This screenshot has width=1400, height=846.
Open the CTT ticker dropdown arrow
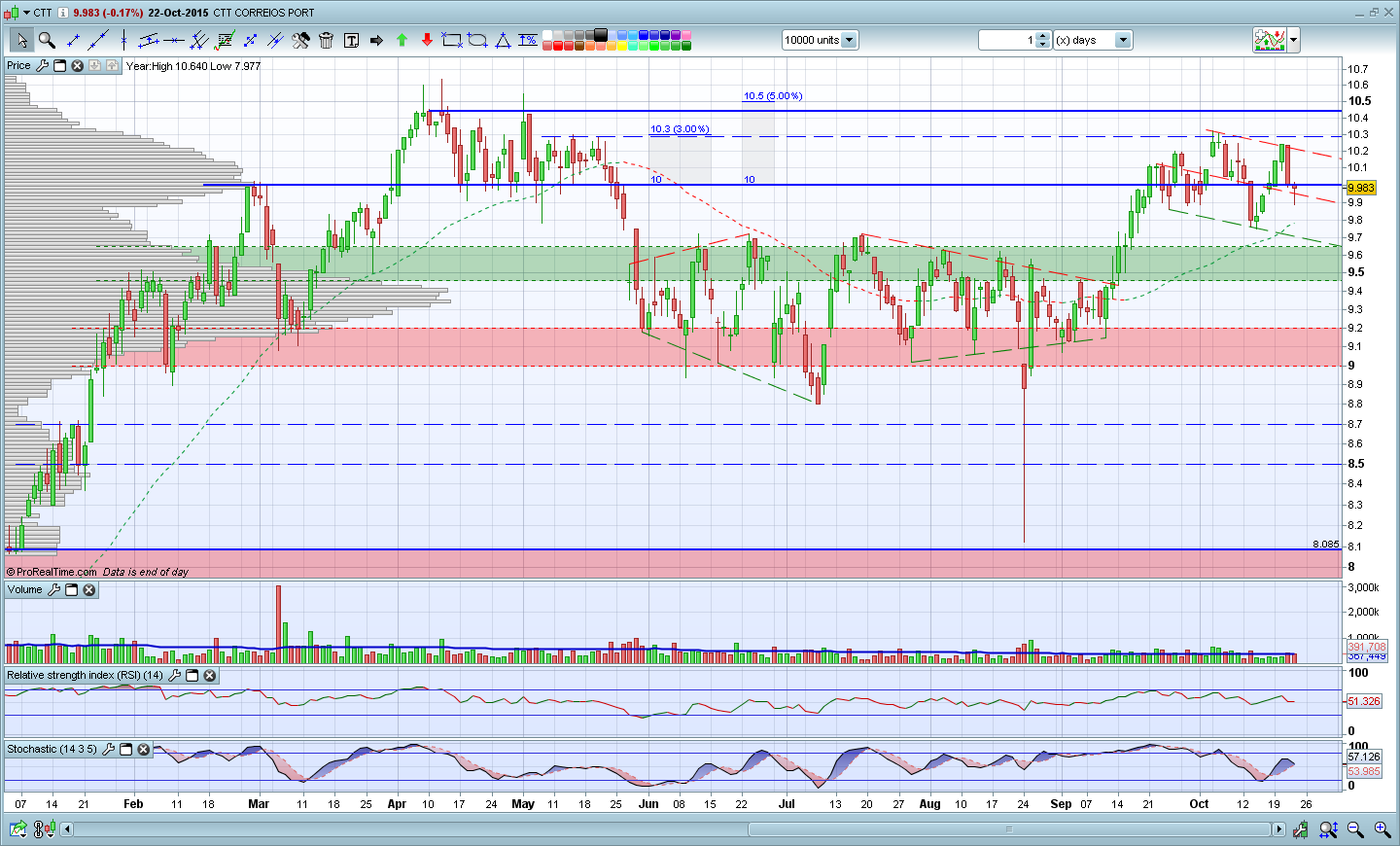(x=26, y=13)
